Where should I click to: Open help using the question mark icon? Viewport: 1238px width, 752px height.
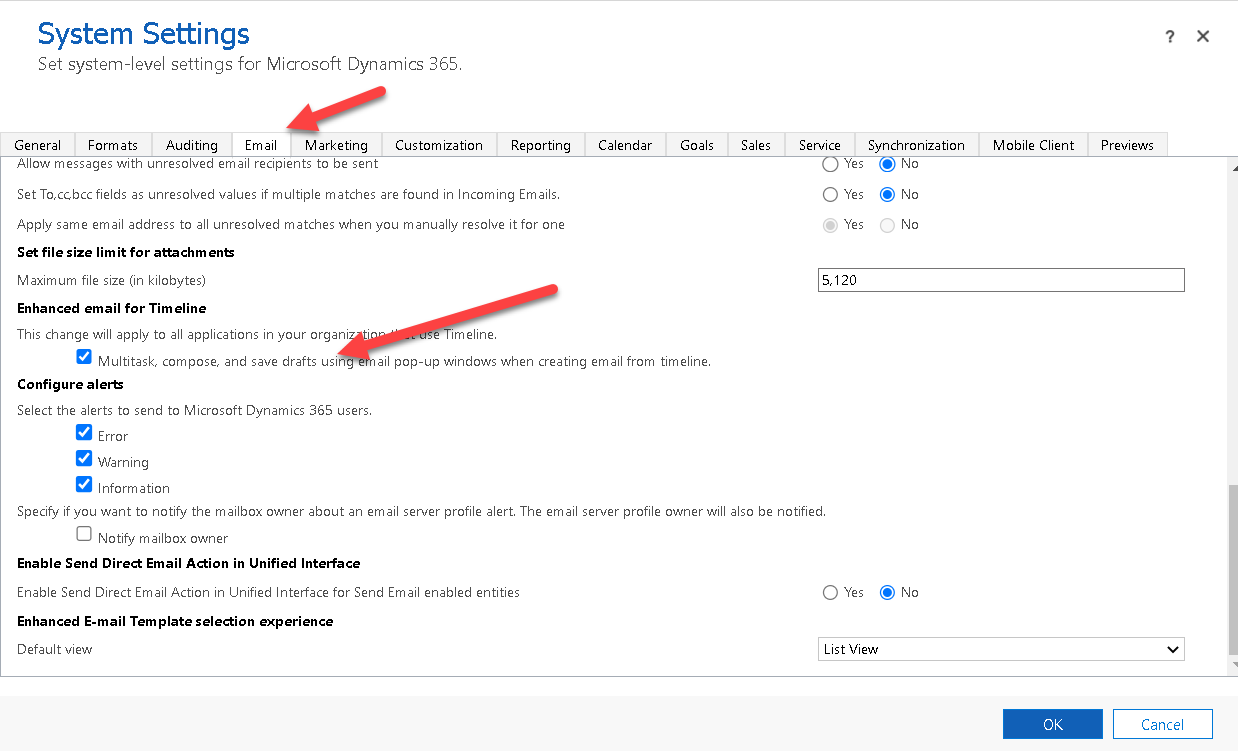(1169, 36)
